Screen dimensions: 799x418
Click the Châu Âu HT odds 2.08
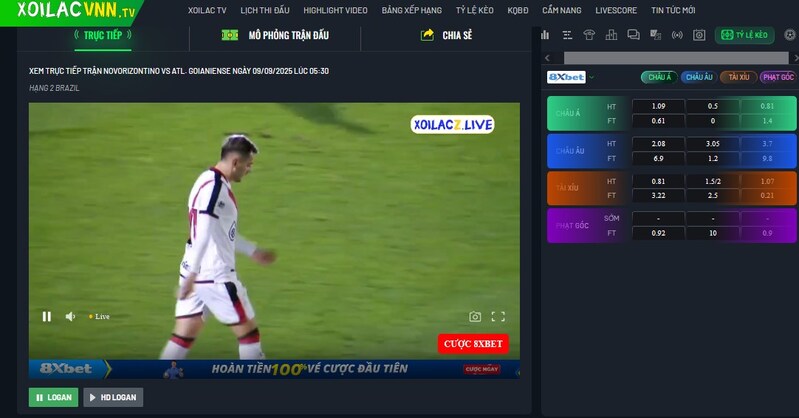(x=658, y=144)
